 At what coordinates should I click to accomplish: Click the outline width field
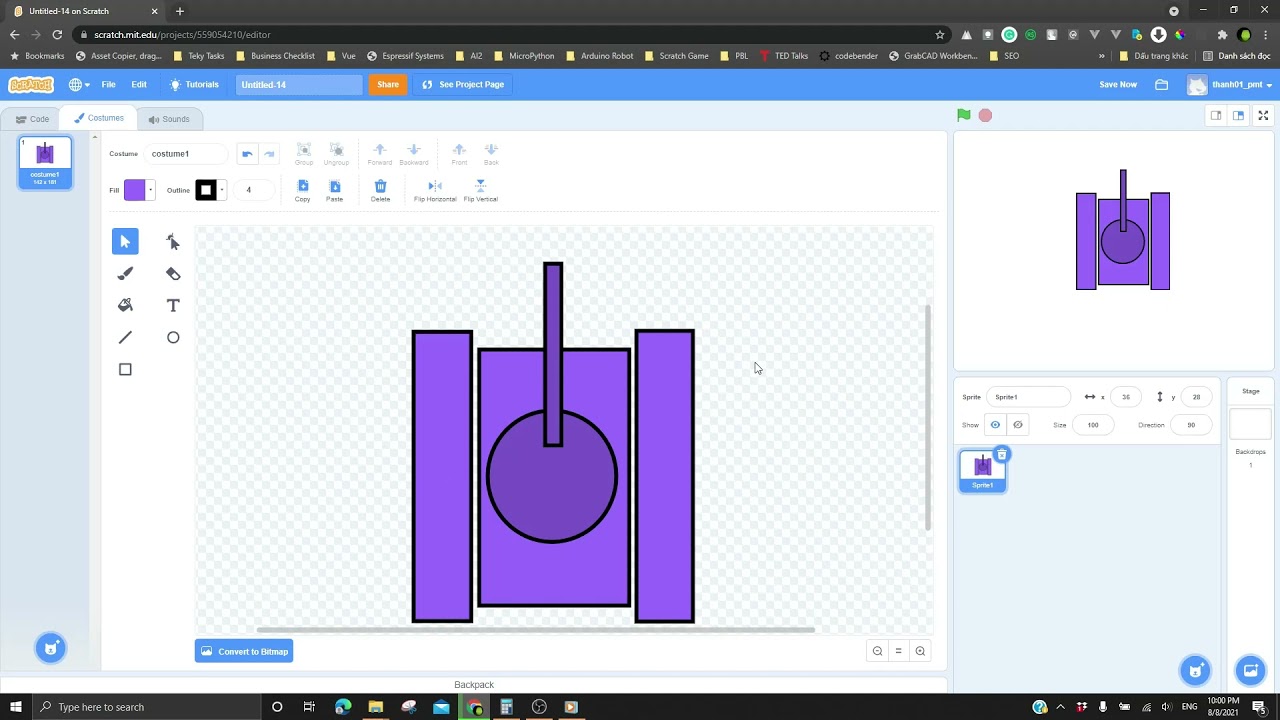pos(253,190)
